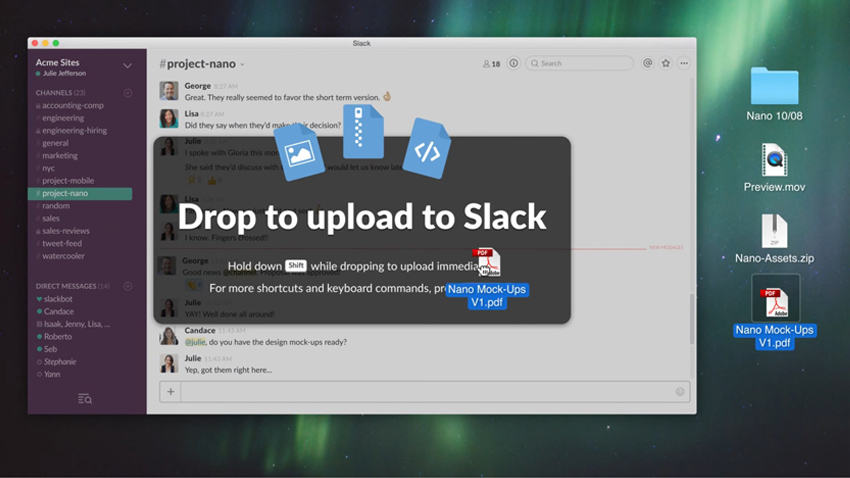Open the Acme Sites workspace menu chevron
850x478 pixels.
click(x=127, y=66)
